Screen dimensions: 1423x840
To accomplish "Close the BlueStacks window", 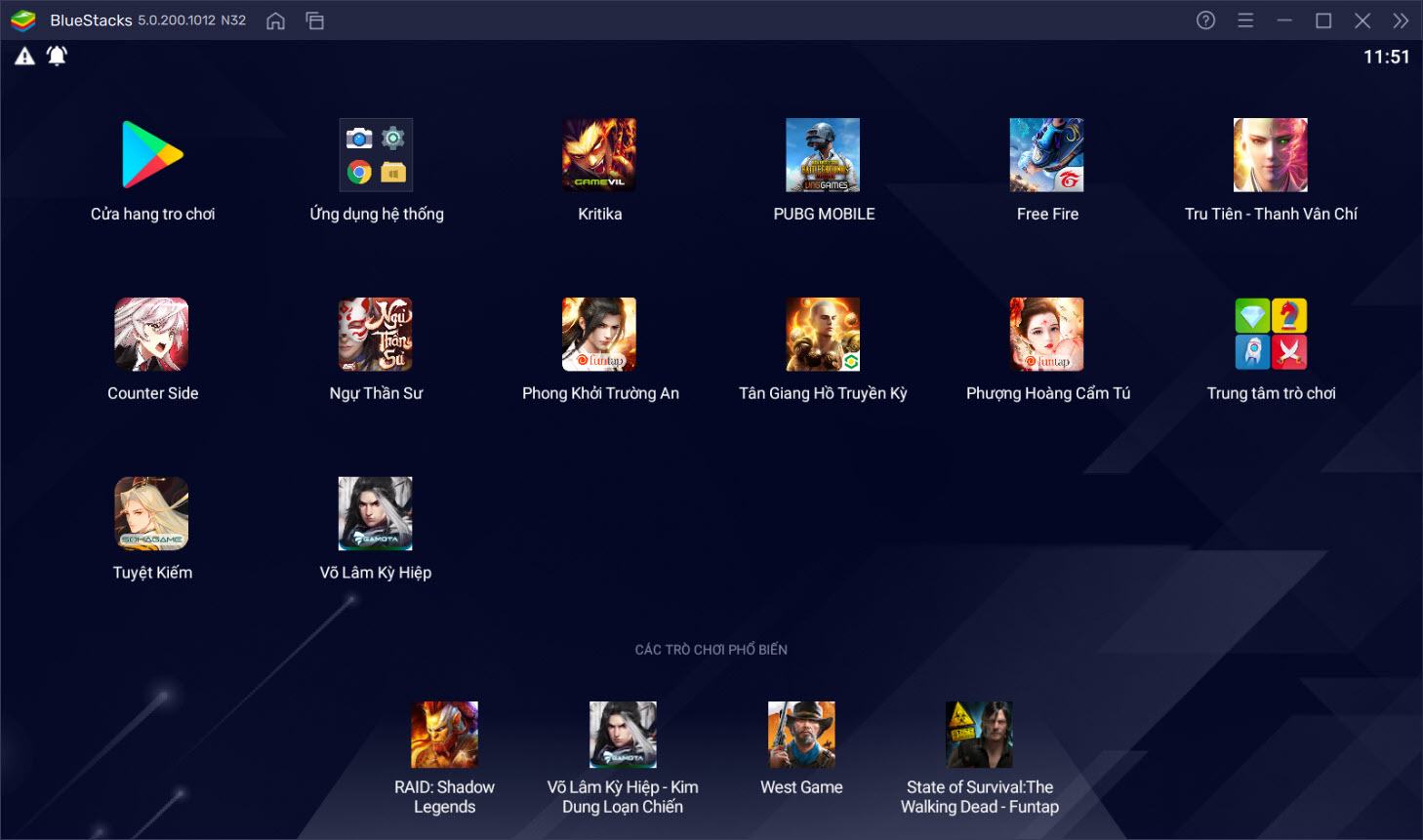I will pos(1362,20).
